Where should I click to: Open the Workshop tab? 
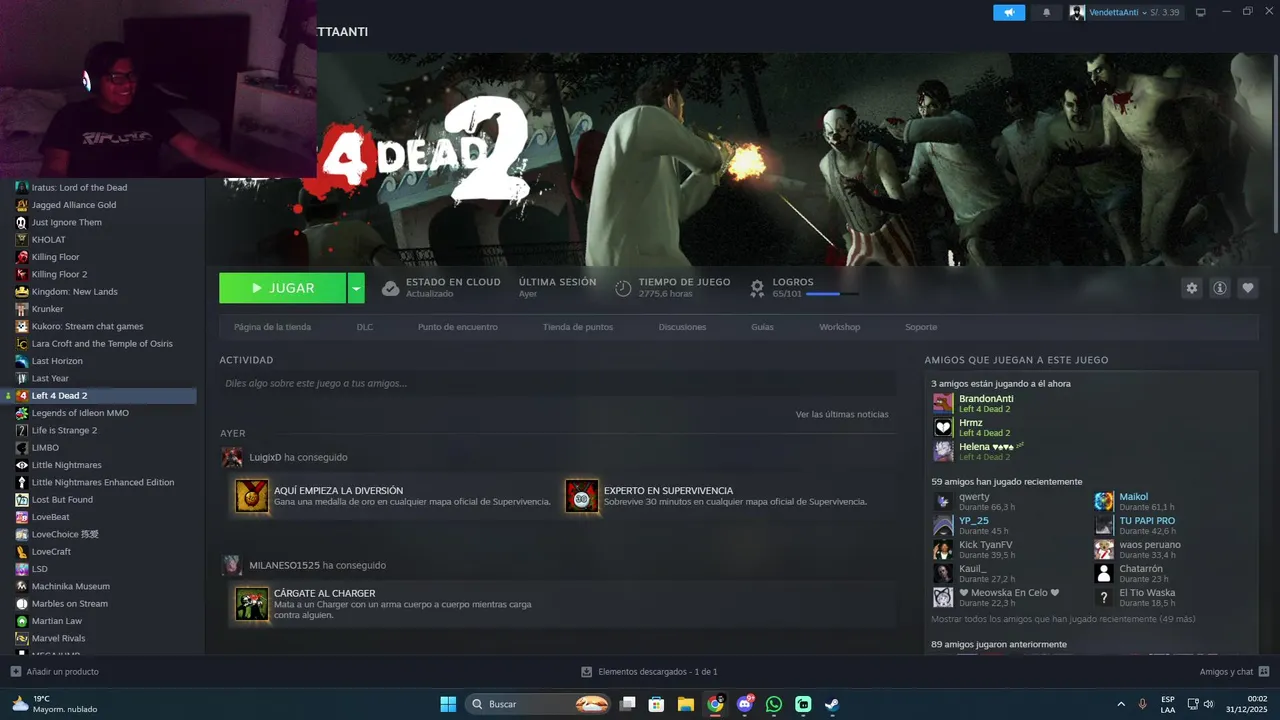[839, 327]
